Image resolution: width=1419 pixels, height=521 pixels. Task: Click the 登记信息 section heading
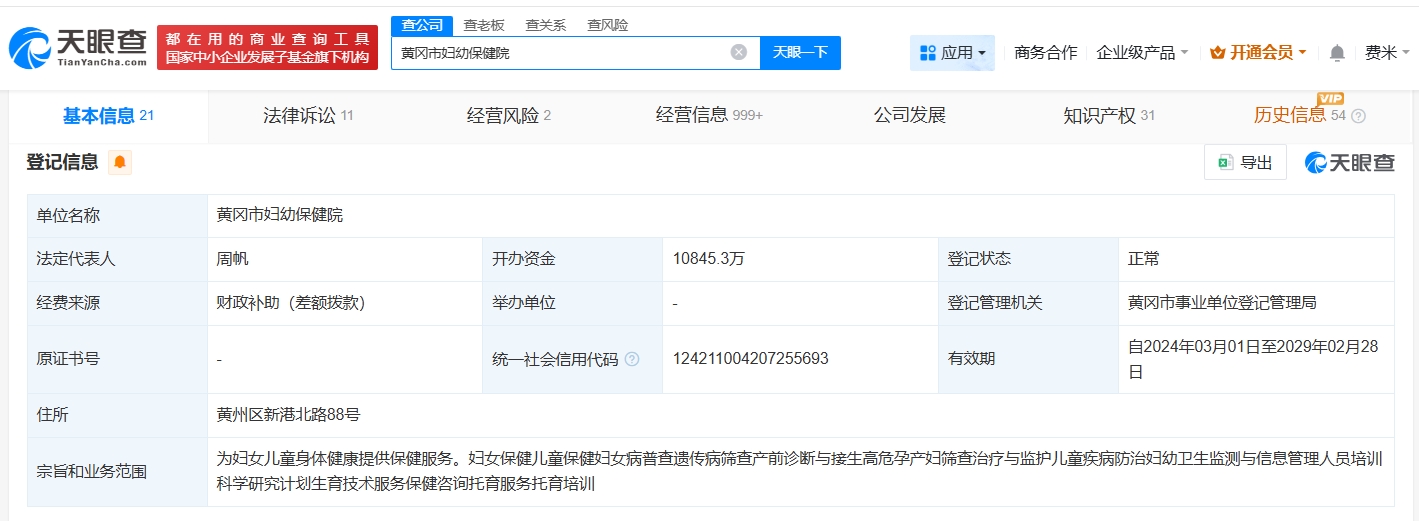[x=63, y=162]
